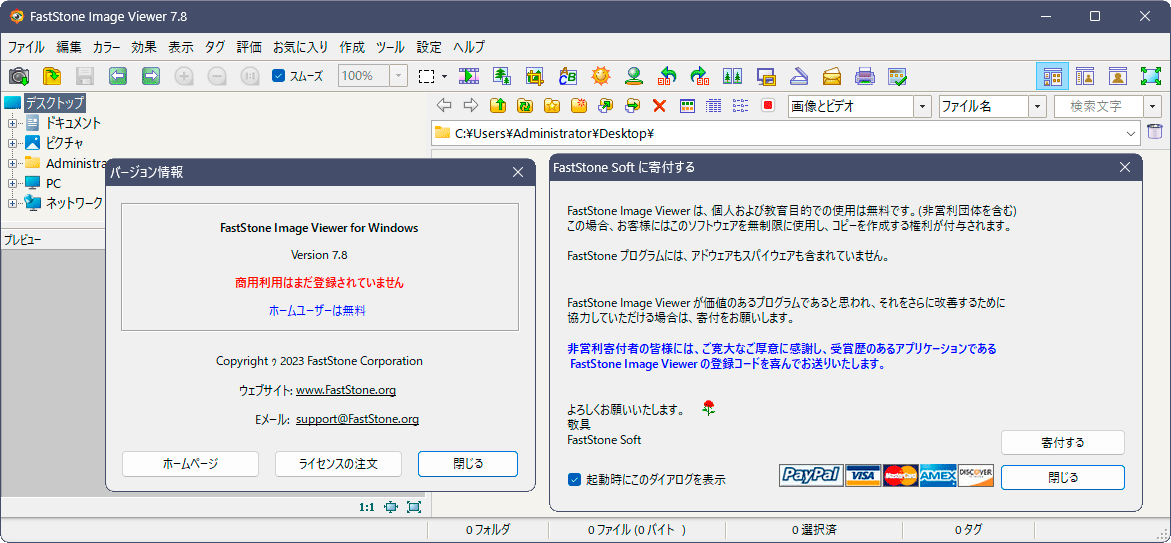1171x543 pixels.
Task: Open compare selected images tool
Action: (732, 75)
